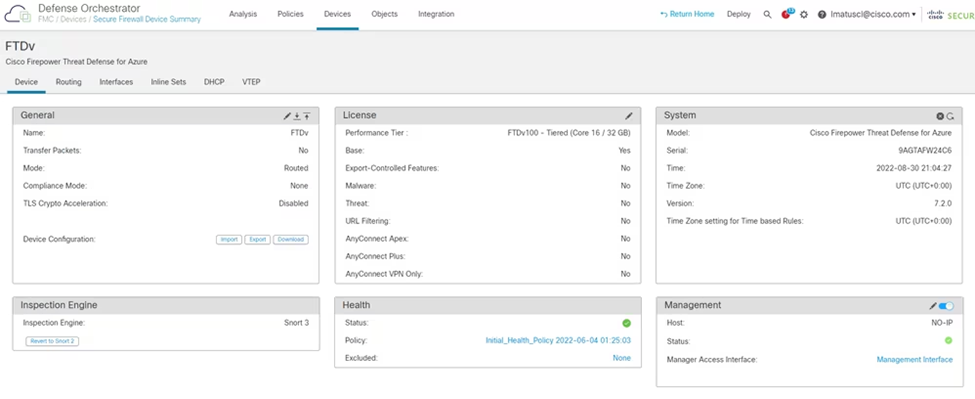The width and height of the screenshot is (975, 399).
Task: Click the Download device configuration button
Action: pyautogui.click(x=290, y=239)
